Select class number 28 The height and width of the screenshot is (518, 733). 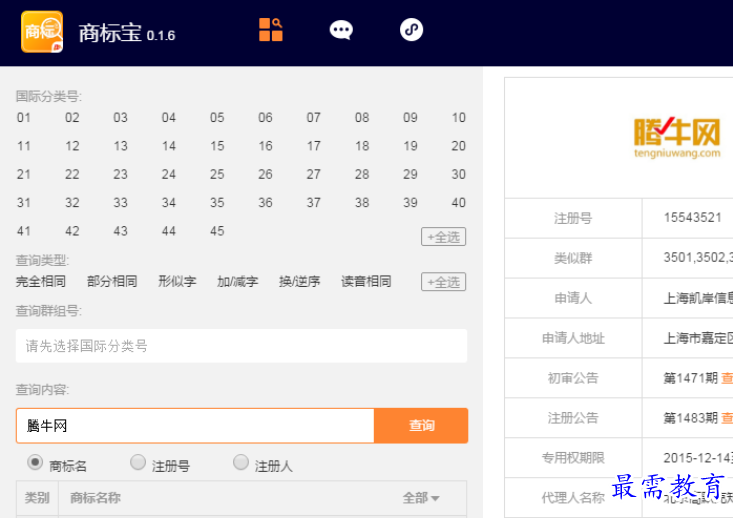point(362,174)
